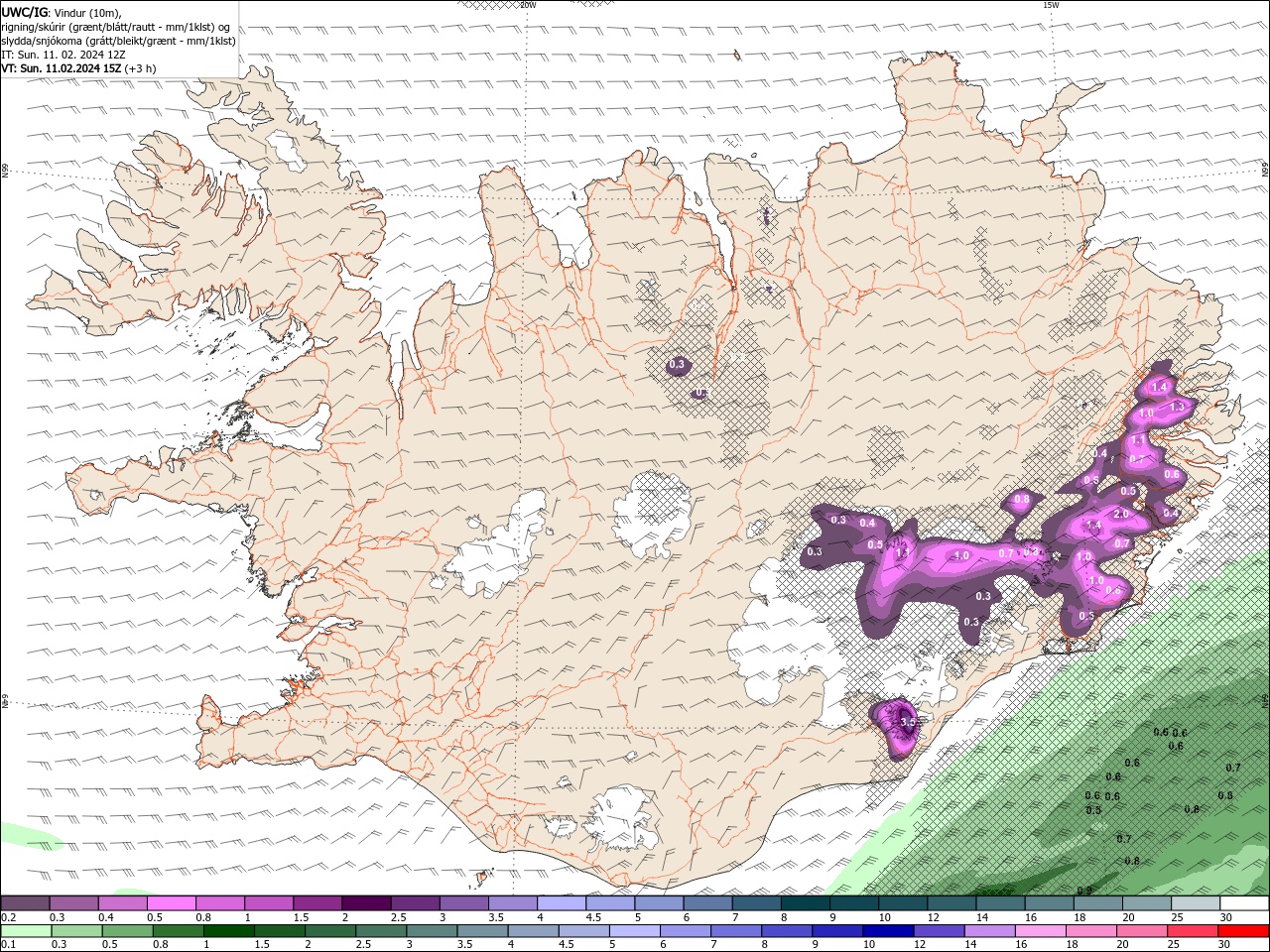The width and height of the screenshot is (1270, 952).
Task: Click the top-row legend swatch starting at 1.5
Action: pyautogui.click(x=317, y=903)
